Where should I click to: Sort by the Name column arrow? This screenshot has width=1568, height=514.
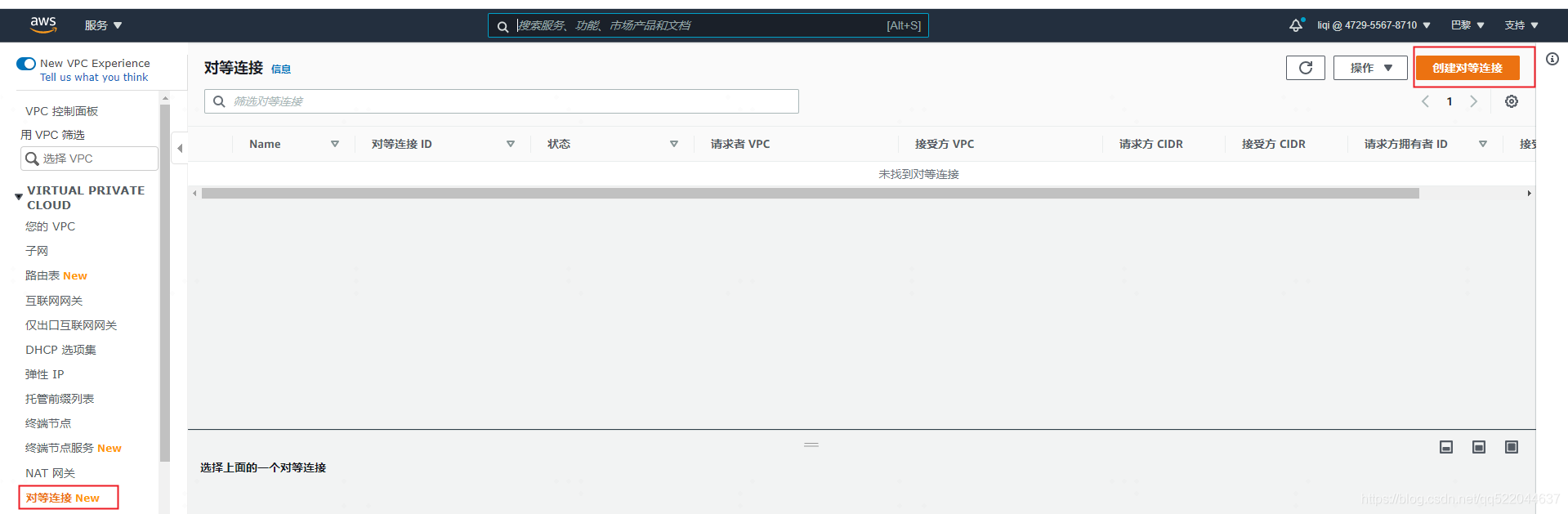335,144
